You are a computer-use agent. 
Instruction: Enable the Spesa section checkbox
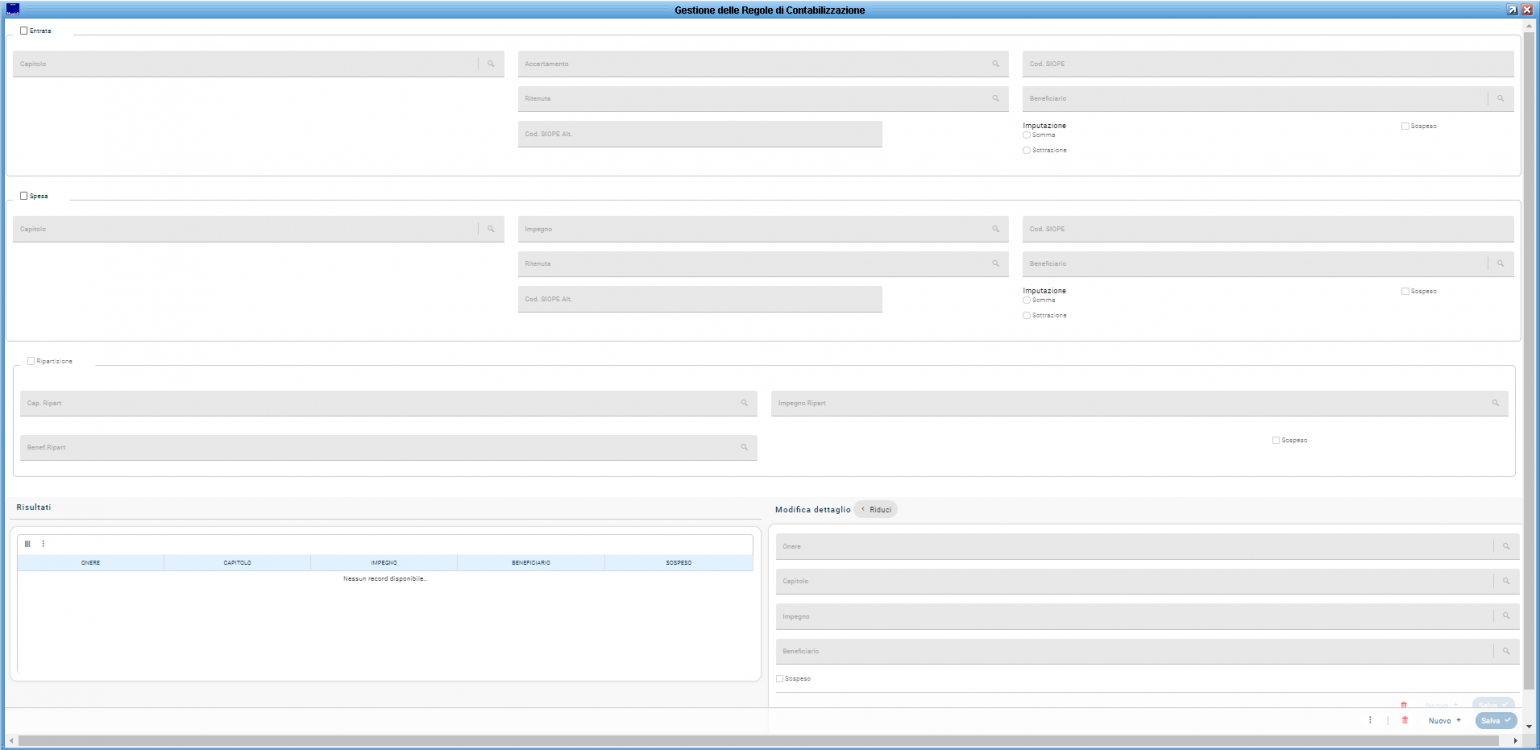pyautogui.click(x=24, y=196)
